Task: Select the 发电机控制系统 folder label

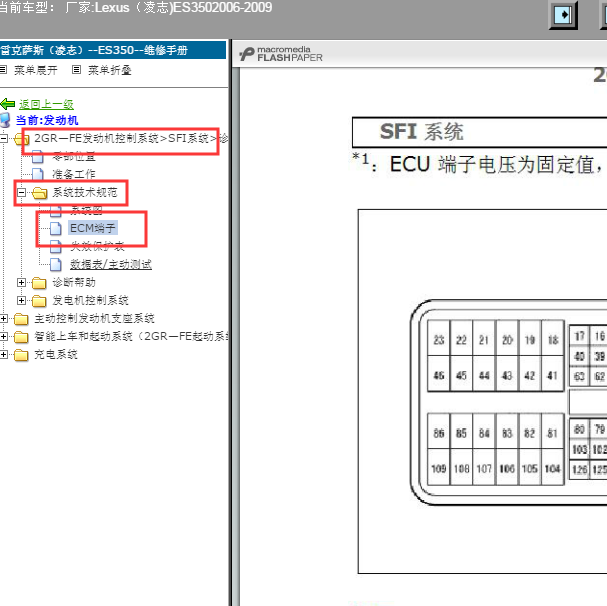Action: [x=90, y=300]
